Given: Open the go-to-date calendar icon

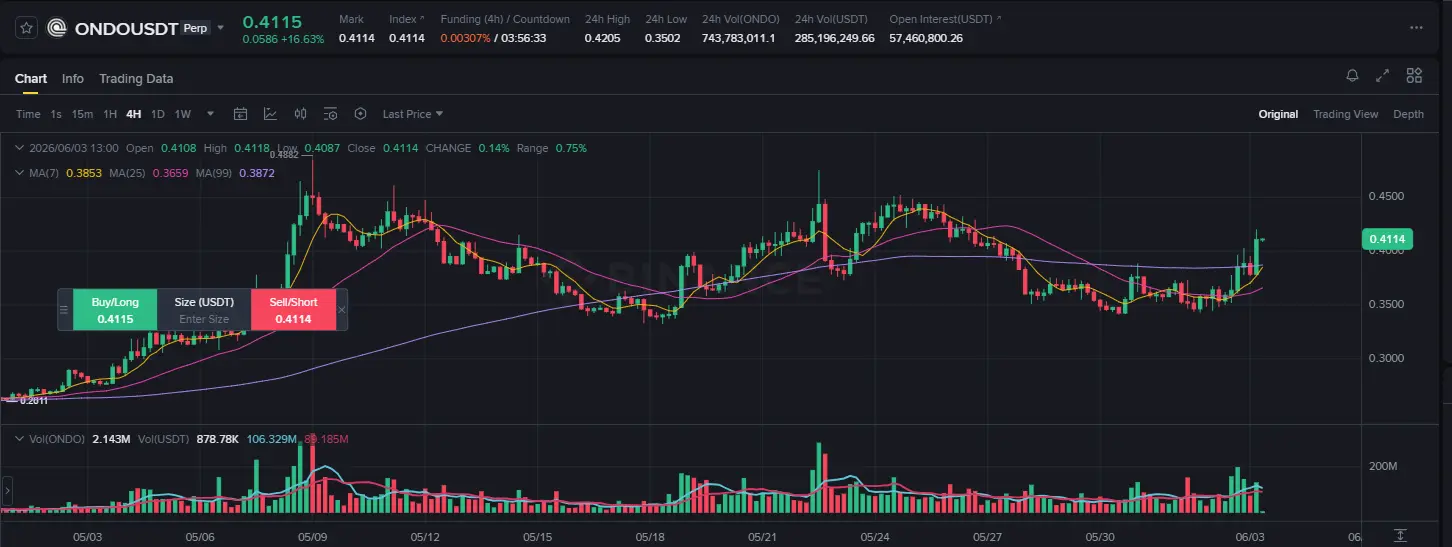Looking at the screenshot, I should click(x=240, y=114).
